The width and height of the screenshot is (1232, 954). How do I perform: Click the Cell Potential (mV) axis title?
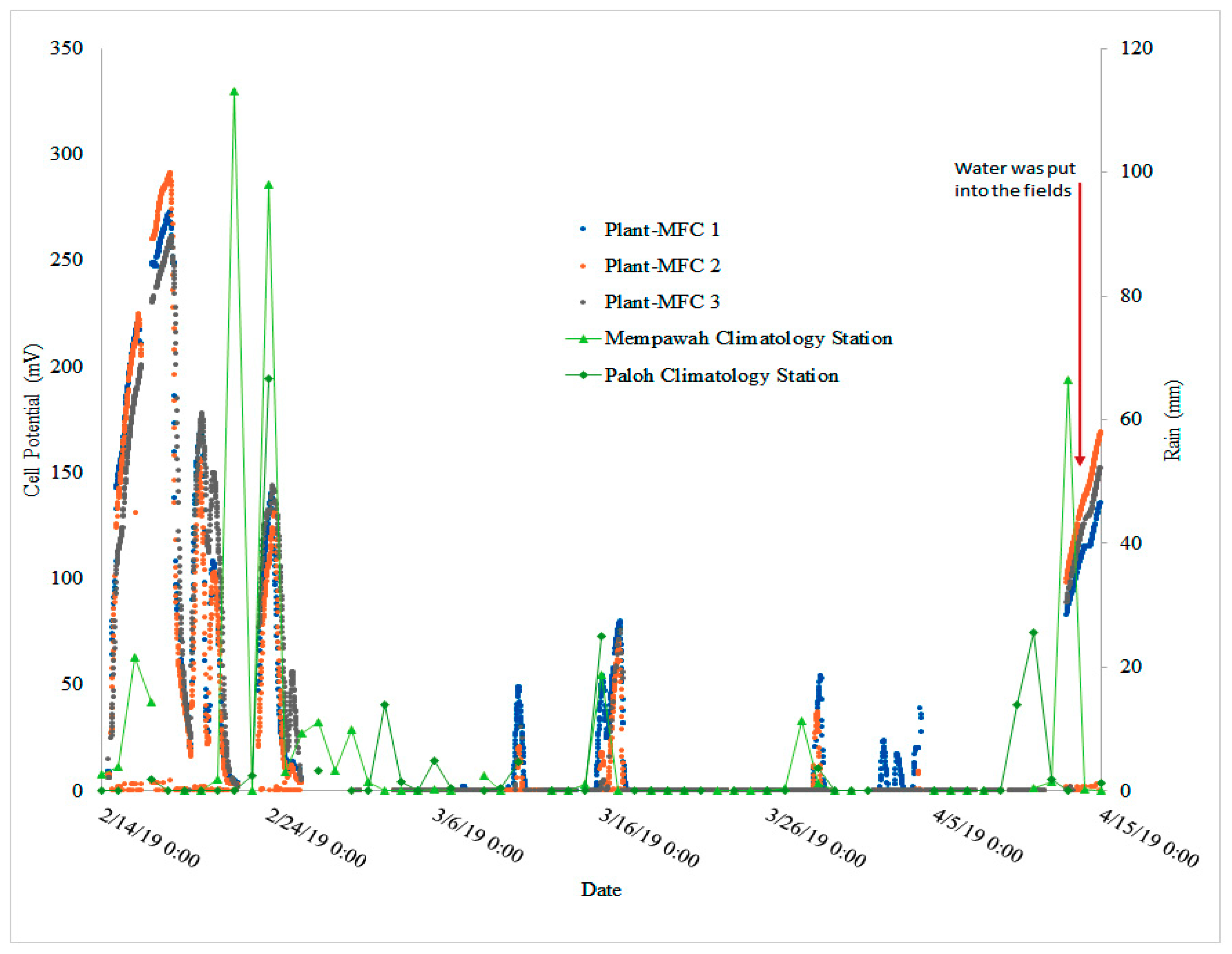(32, 420)
